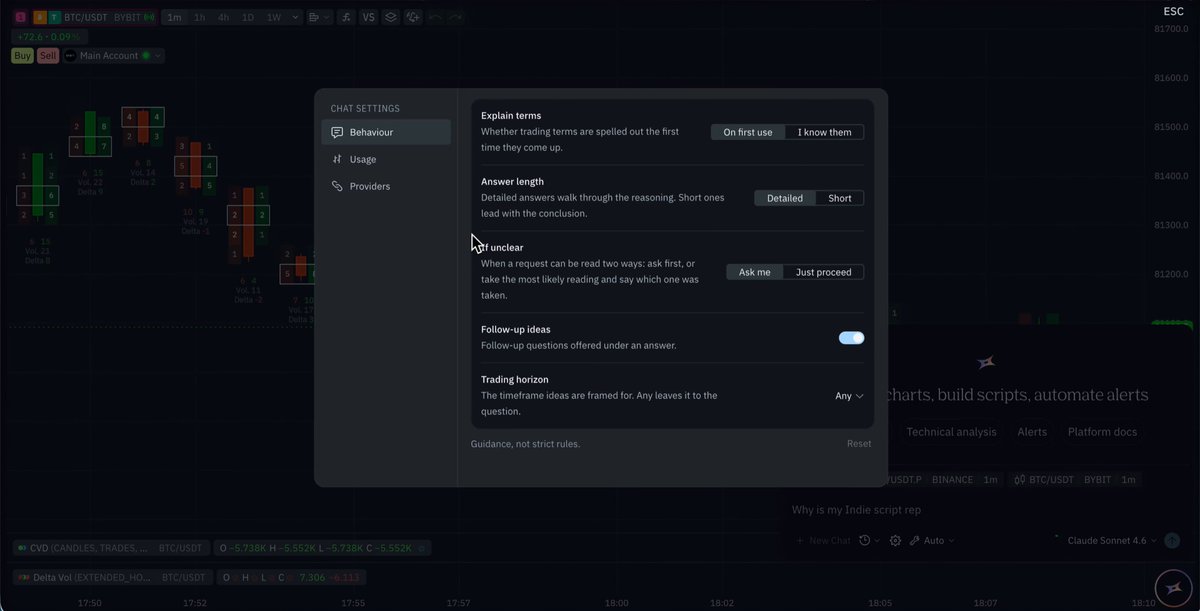Click the undo arrow in chart toolbar

click(x=435, y=17)
